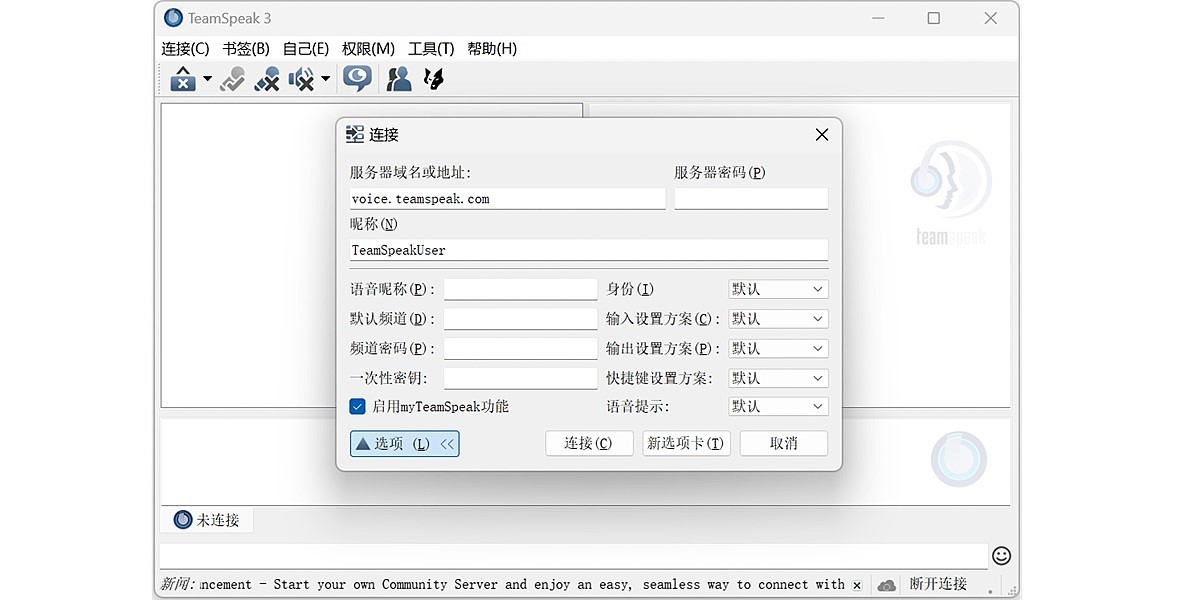Expand the 输出设置方案 dropdown
Screen dimensions: 1200x600
[x=778, y=348]
